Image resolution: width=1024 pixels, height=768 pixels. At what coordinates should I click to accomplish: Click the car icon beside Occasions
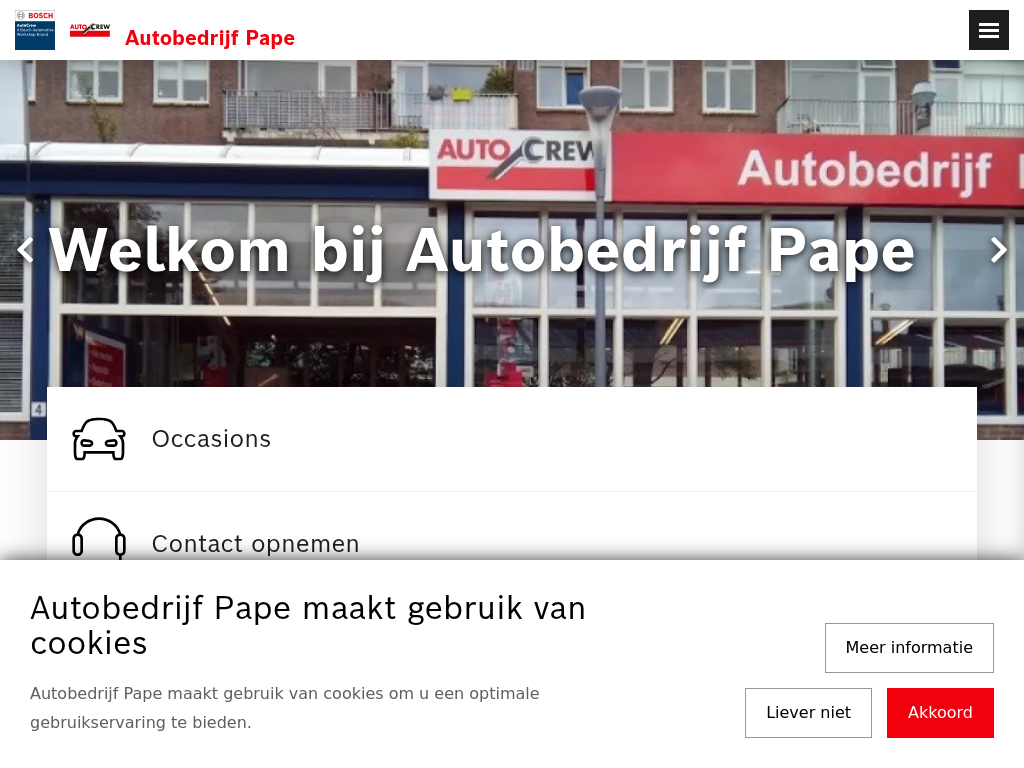coord(99,439)
